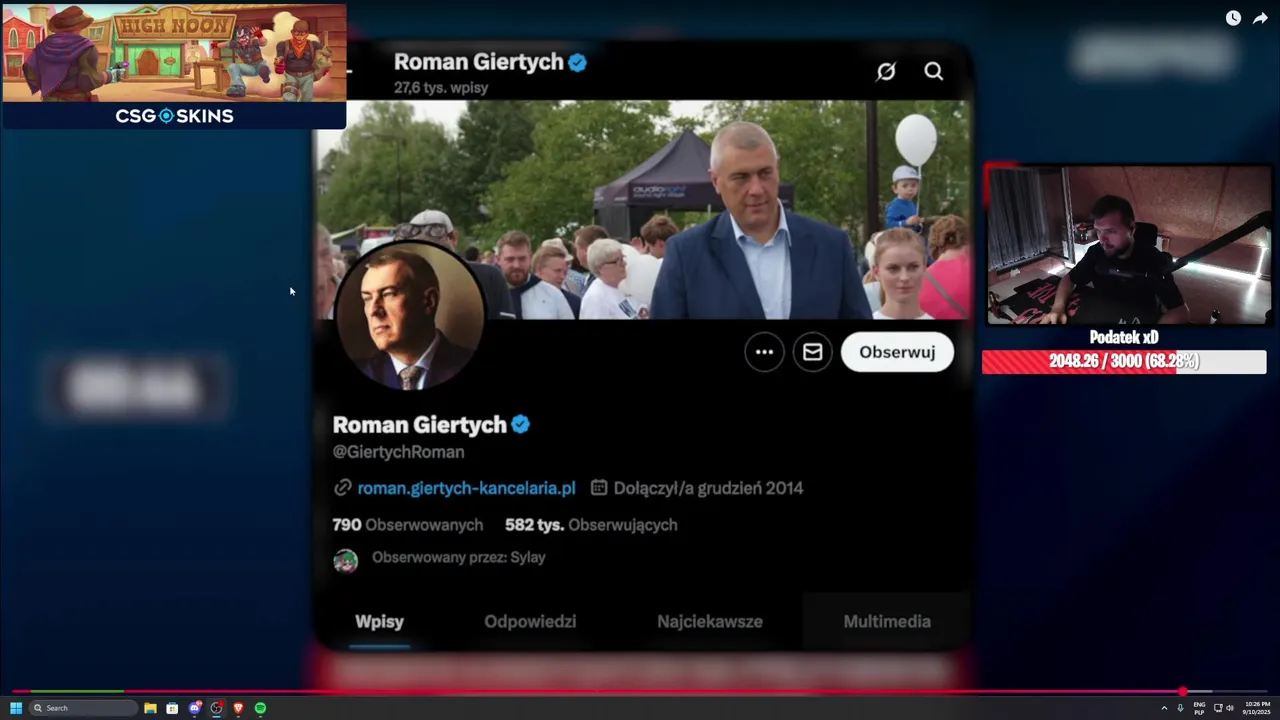Click the envelope message icon
Viewport: 1280px width, 720px height.
point(812,352)
